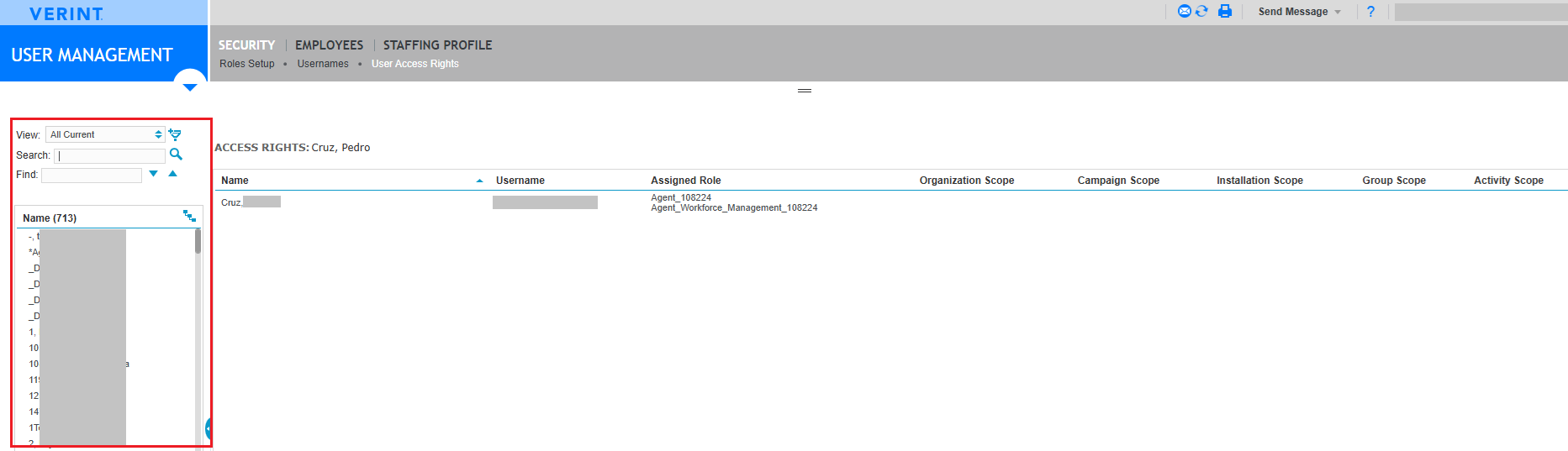Expand the User Management module menu arrow
Screen dimensions: 1568x451
(190, 86)
